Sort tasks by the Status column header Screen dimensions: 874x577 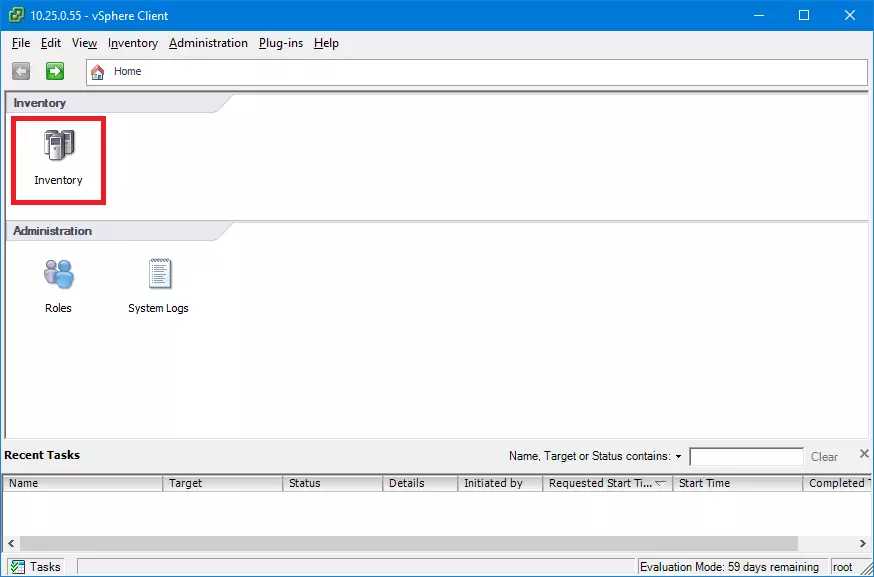(333, 483)
